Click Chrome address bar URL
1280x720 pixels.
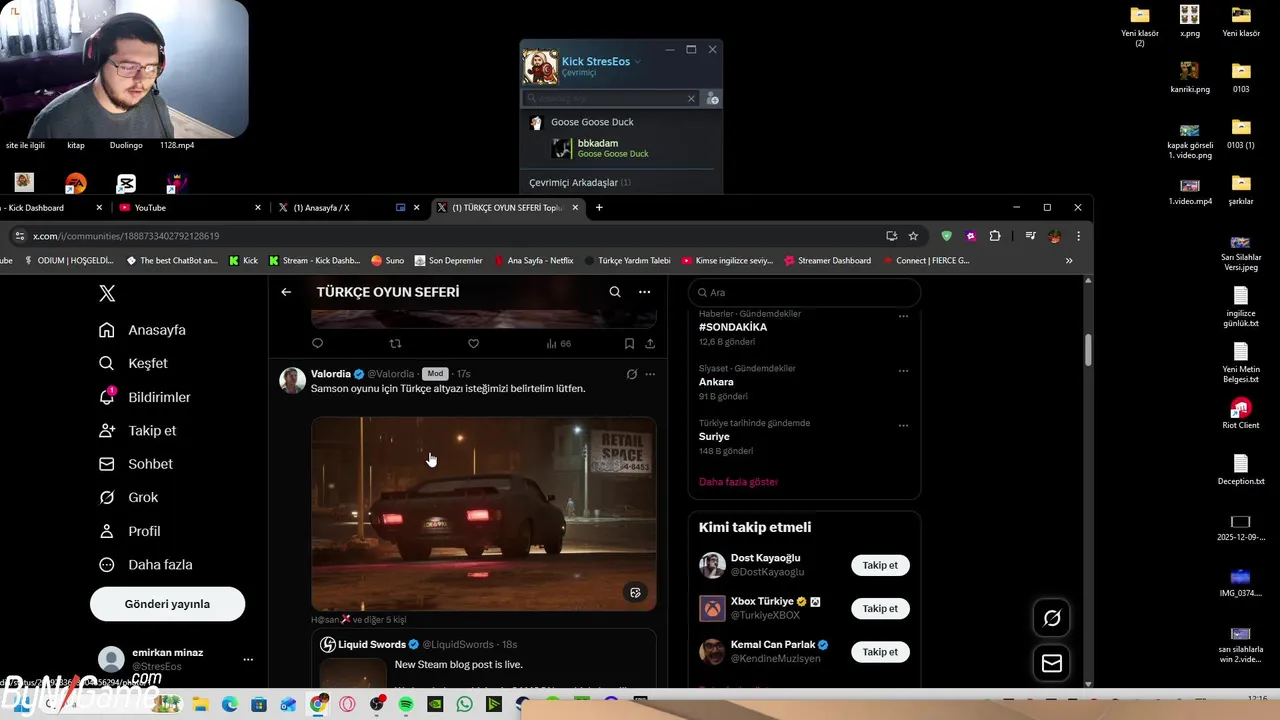(126, 236)
